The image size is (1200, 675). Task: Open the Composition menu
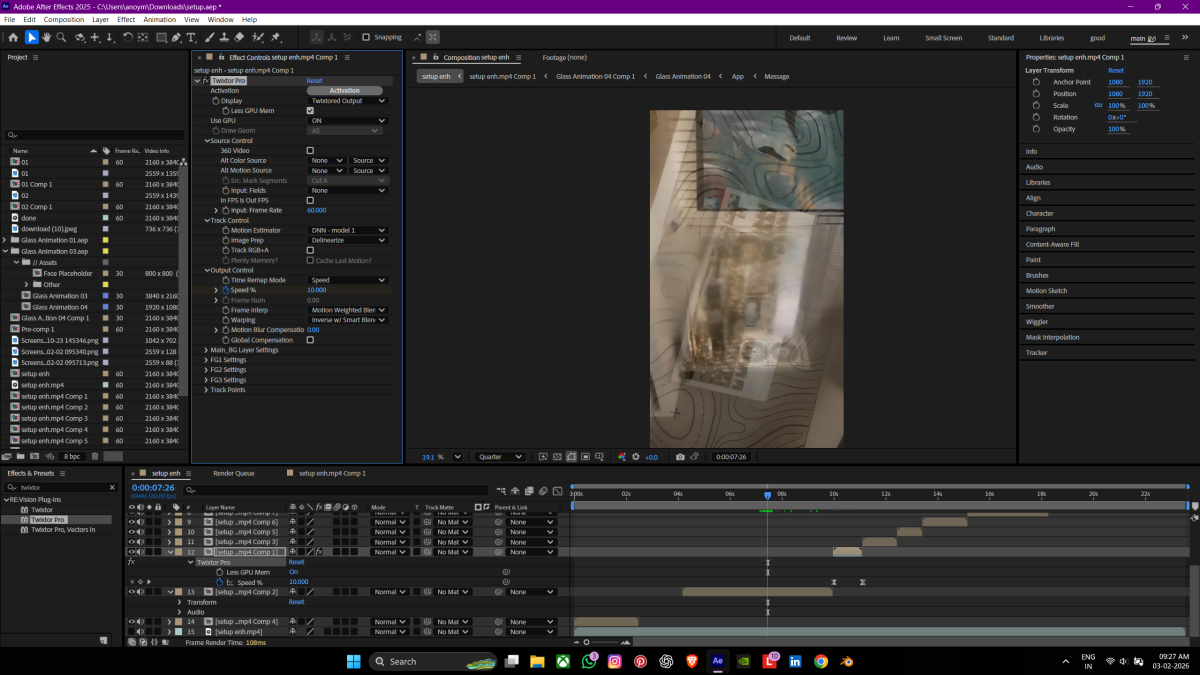pos(64,19)
